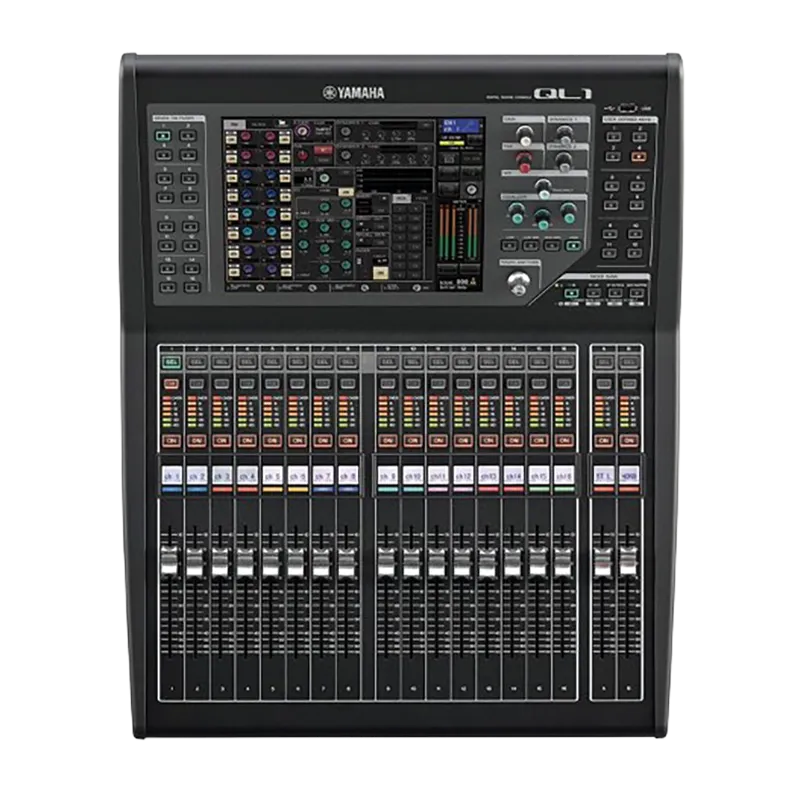Cue the ch 8 strip
800x798 pixels.
point(348,384)
